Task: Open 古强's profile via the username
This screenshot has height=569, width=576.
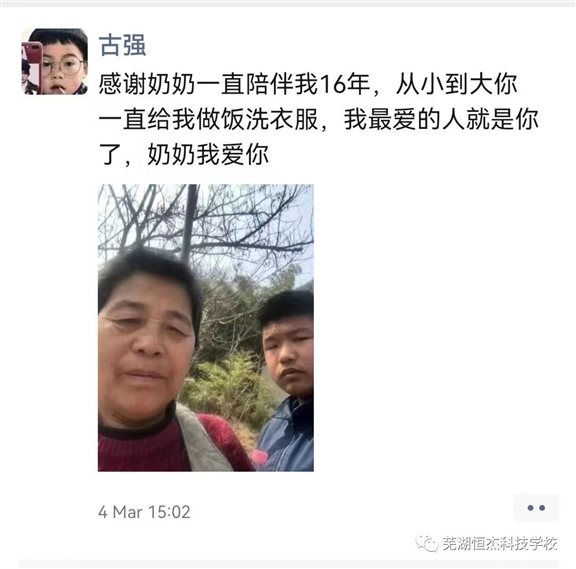Action: (122, 45)
